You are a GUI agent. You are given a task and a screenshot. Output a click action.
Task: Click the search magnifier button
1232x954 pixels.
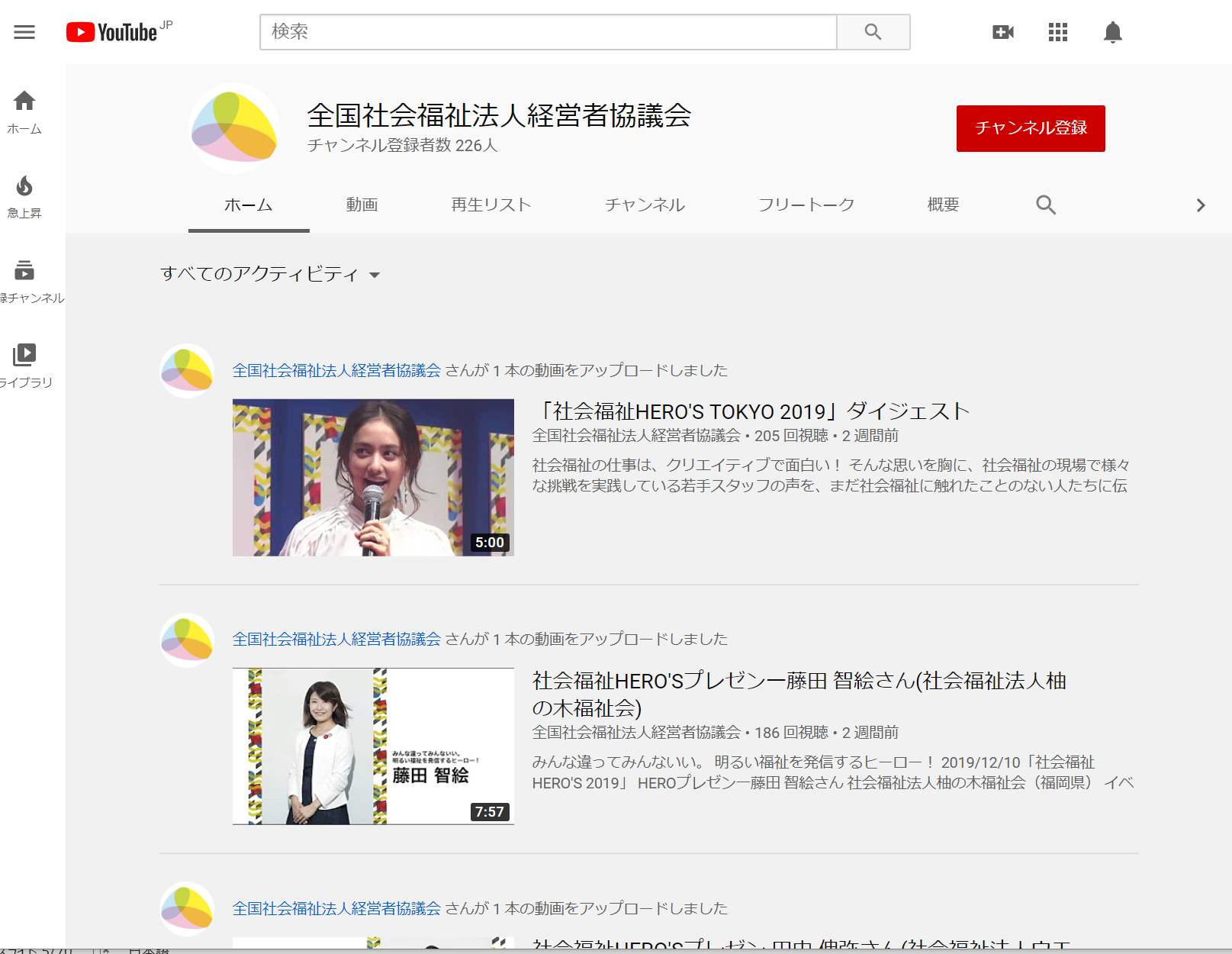(x=873, y=32)
